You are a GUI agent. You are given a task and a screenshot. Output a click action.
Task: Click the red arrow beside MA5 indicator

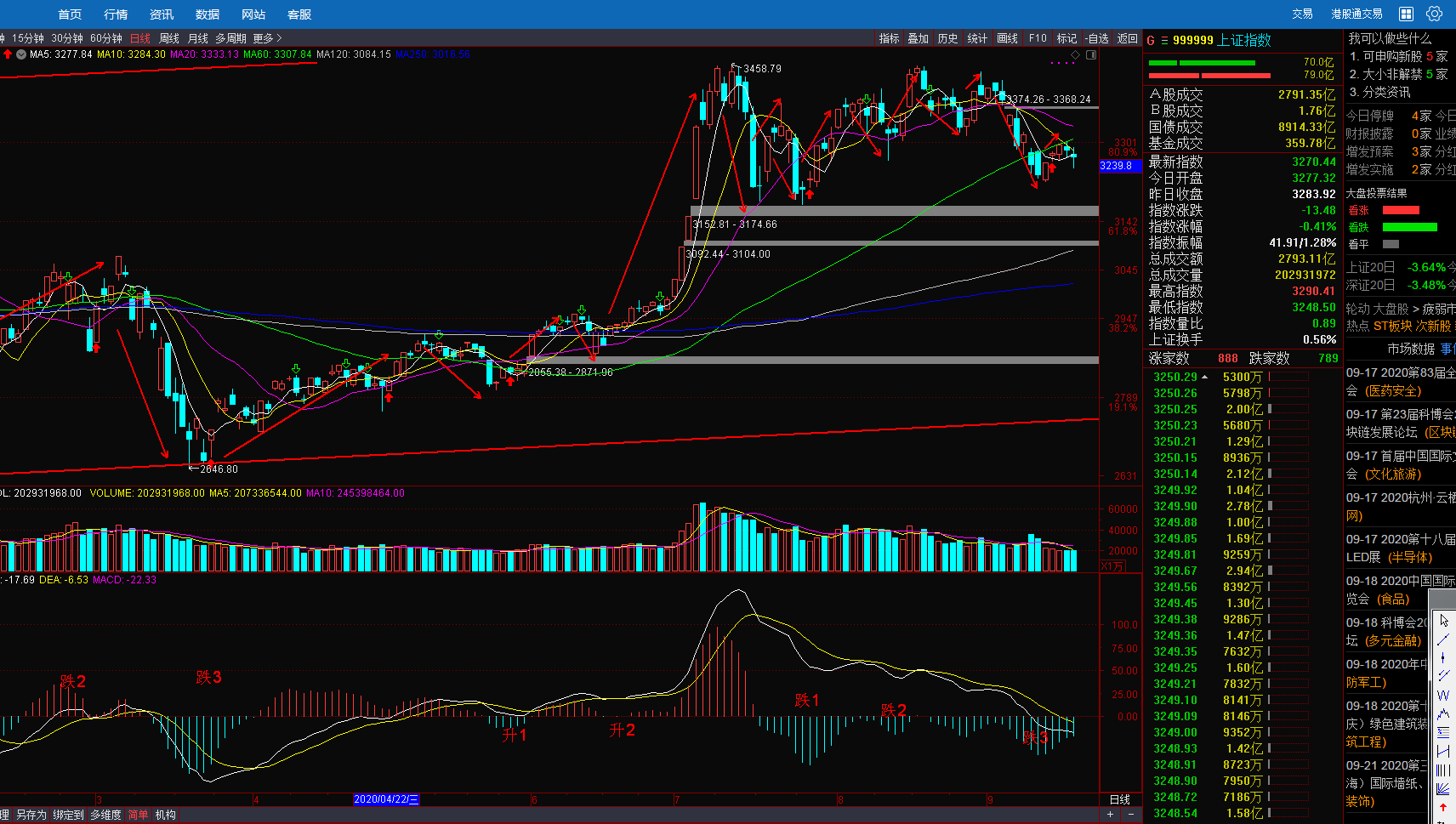8,54
